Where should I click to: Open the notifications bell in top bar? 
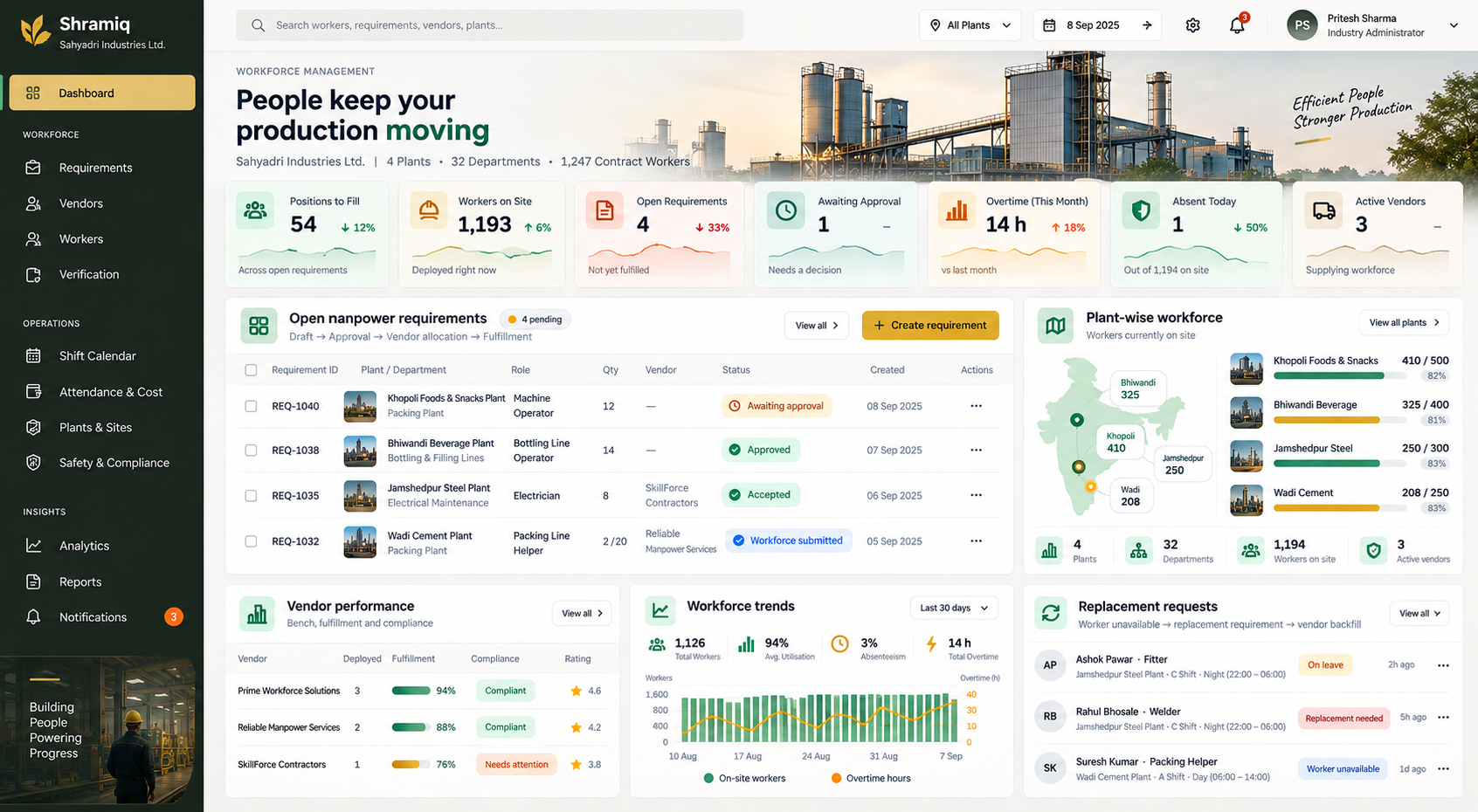1237,25
